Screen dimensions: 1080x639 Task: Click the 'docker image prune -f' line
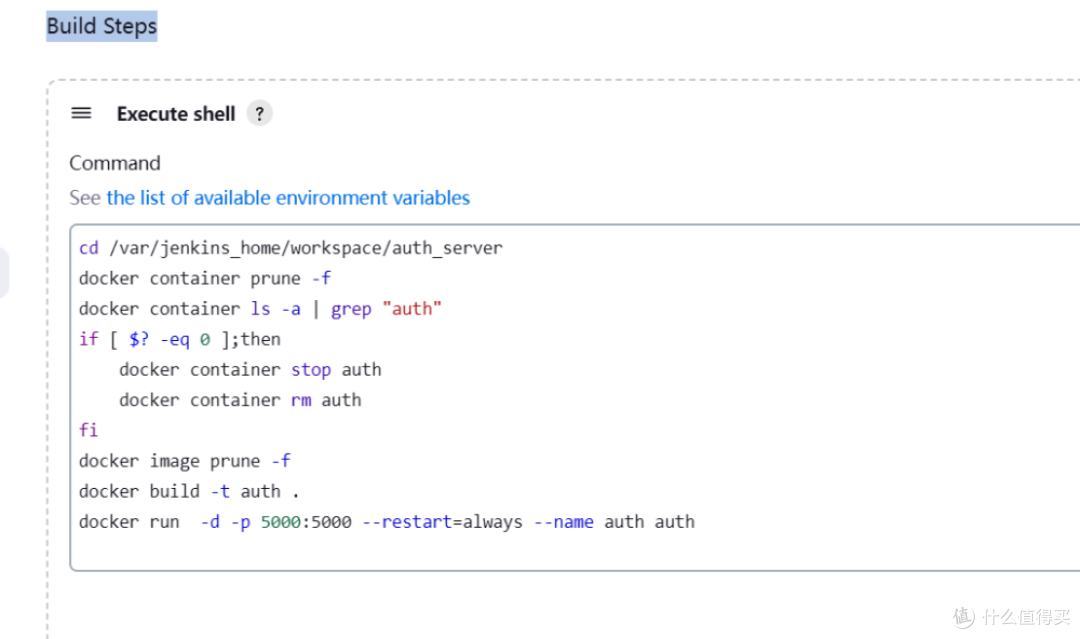coord(185,461)
